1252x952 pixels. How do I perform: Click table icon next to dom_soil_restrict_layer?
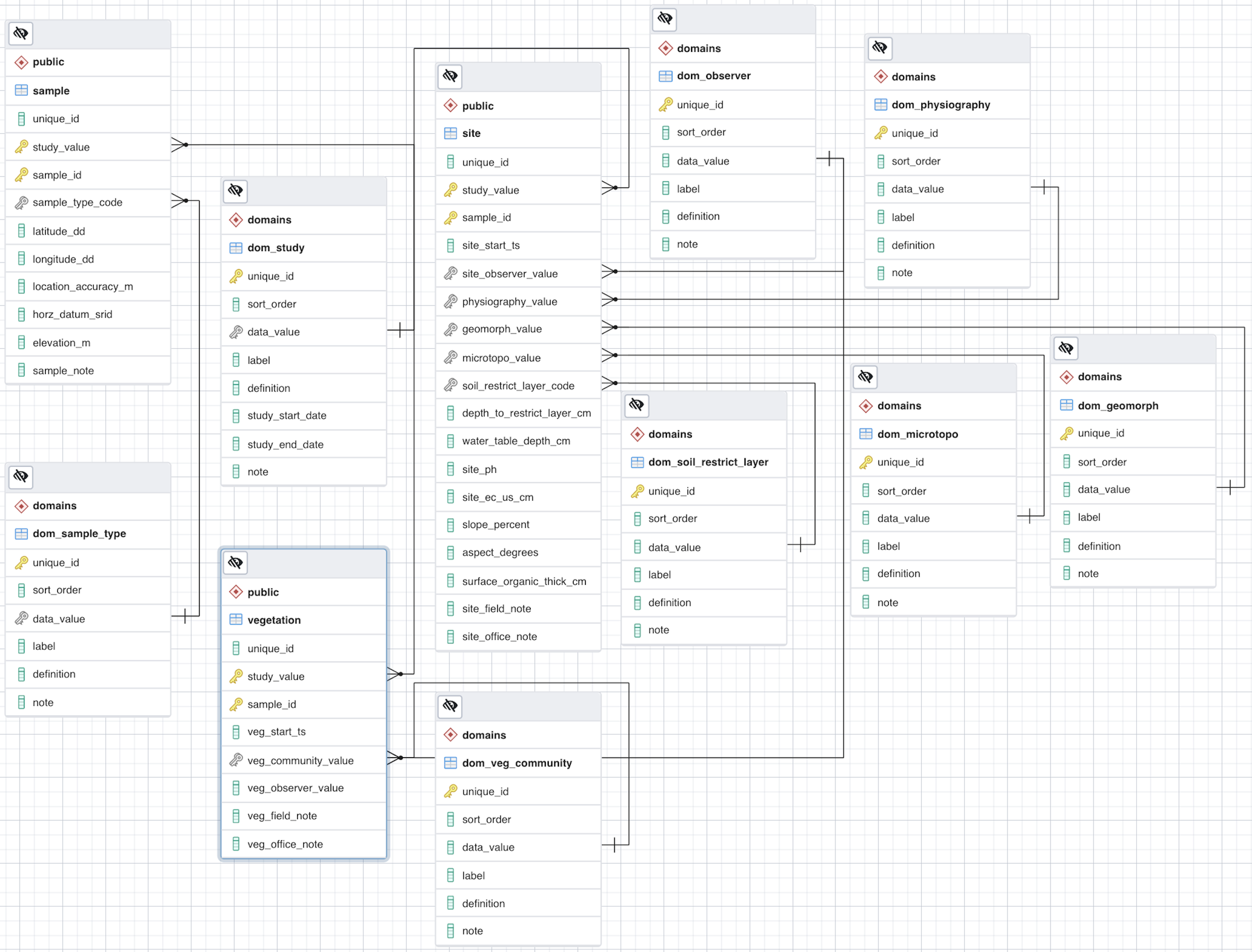(637, 462)
